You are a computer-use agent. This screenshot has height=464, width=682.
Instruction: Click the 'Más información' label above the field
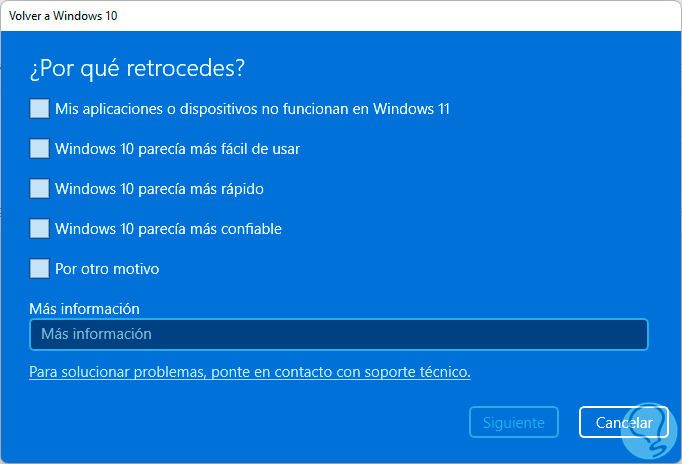[x=84, y=308]
